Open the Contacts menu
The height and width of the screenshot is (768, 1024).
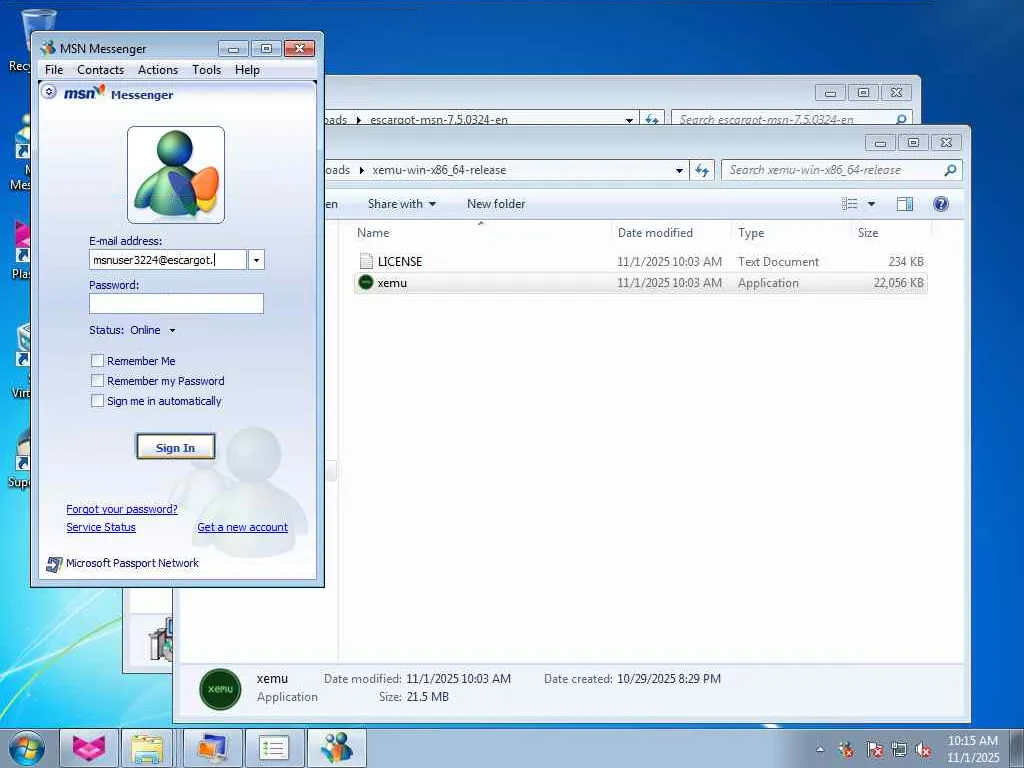click(100, 70)
